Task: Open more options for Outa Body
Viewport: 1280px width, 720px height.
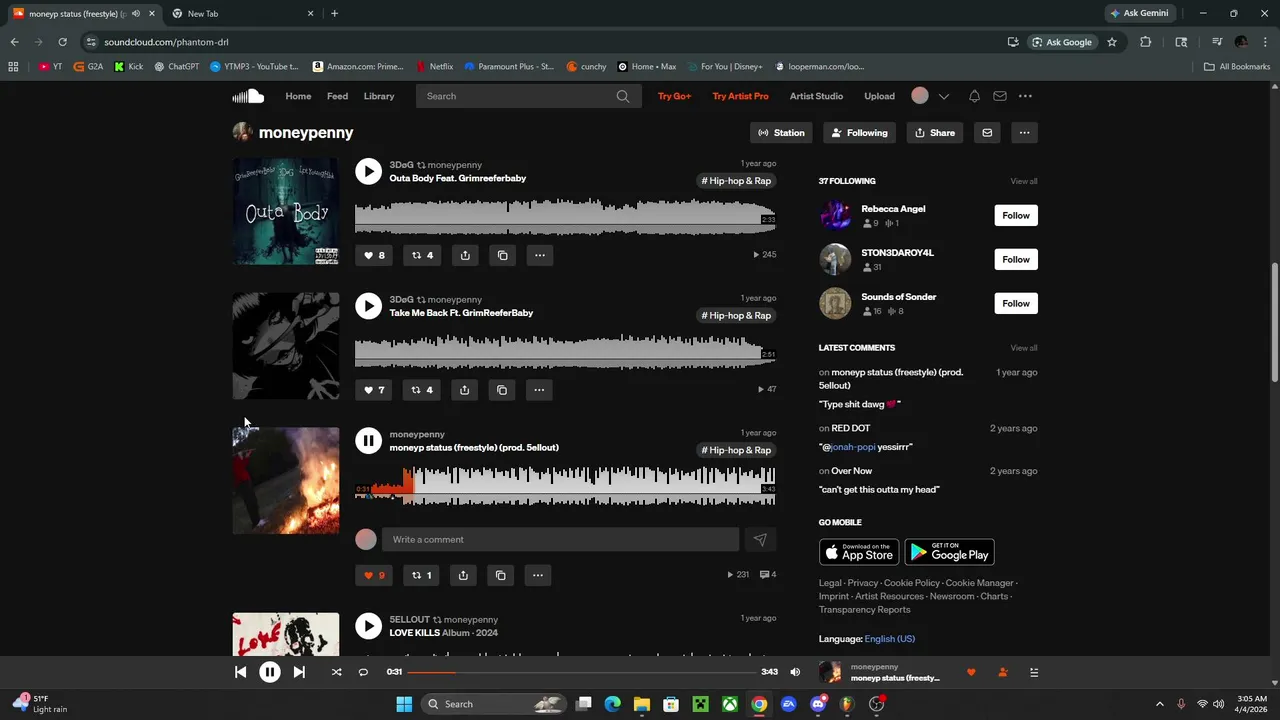Action: (540, 255)
